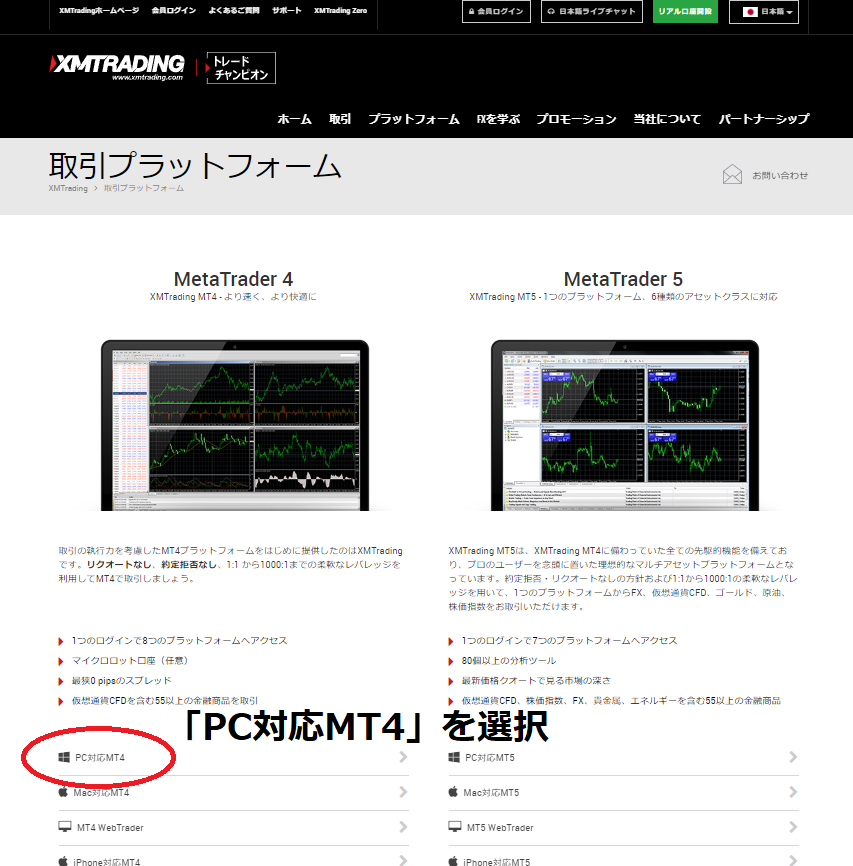Viewport: 853px width, 866px height.
Task: Click the MetaTrader 4 laptop image
Action: pos(235,425)
